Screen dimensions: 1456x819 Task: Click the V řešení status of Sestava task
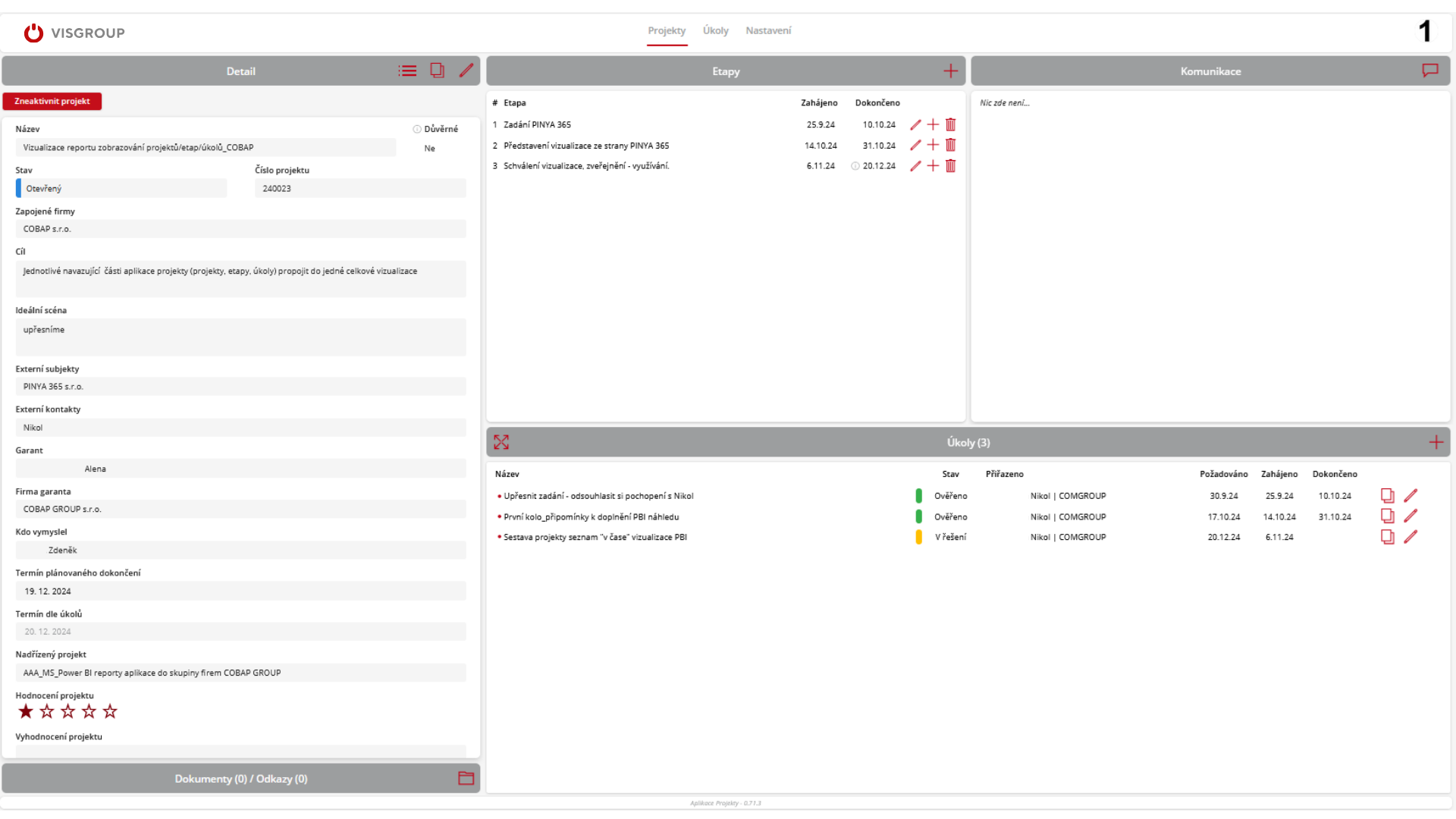pyautogui.click(x=950, y=537)
